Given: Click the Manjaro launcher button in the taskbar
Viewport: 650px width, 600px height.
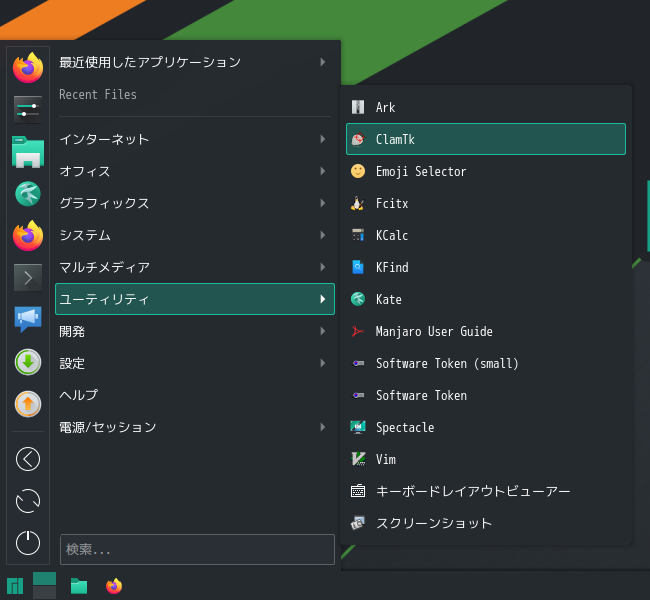Looking at the screenshot, I should 15,586.
